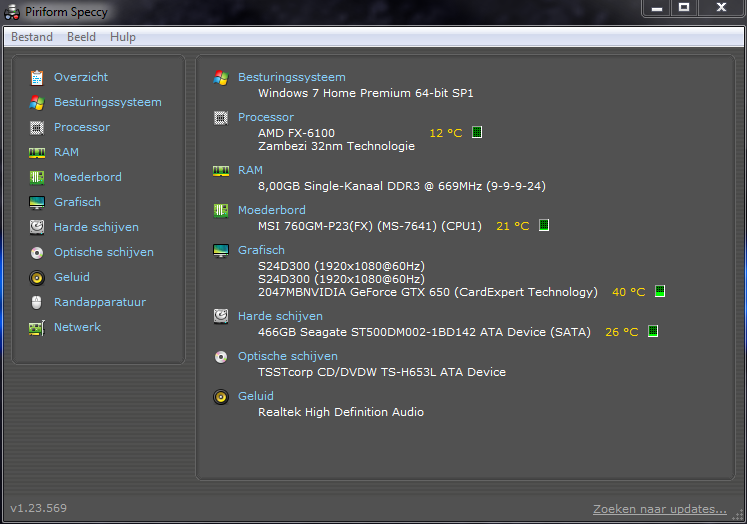Click the Overzicht clipboard icon in sidebar
This screenshot has width=747, height=524.
tap(37, 78)
